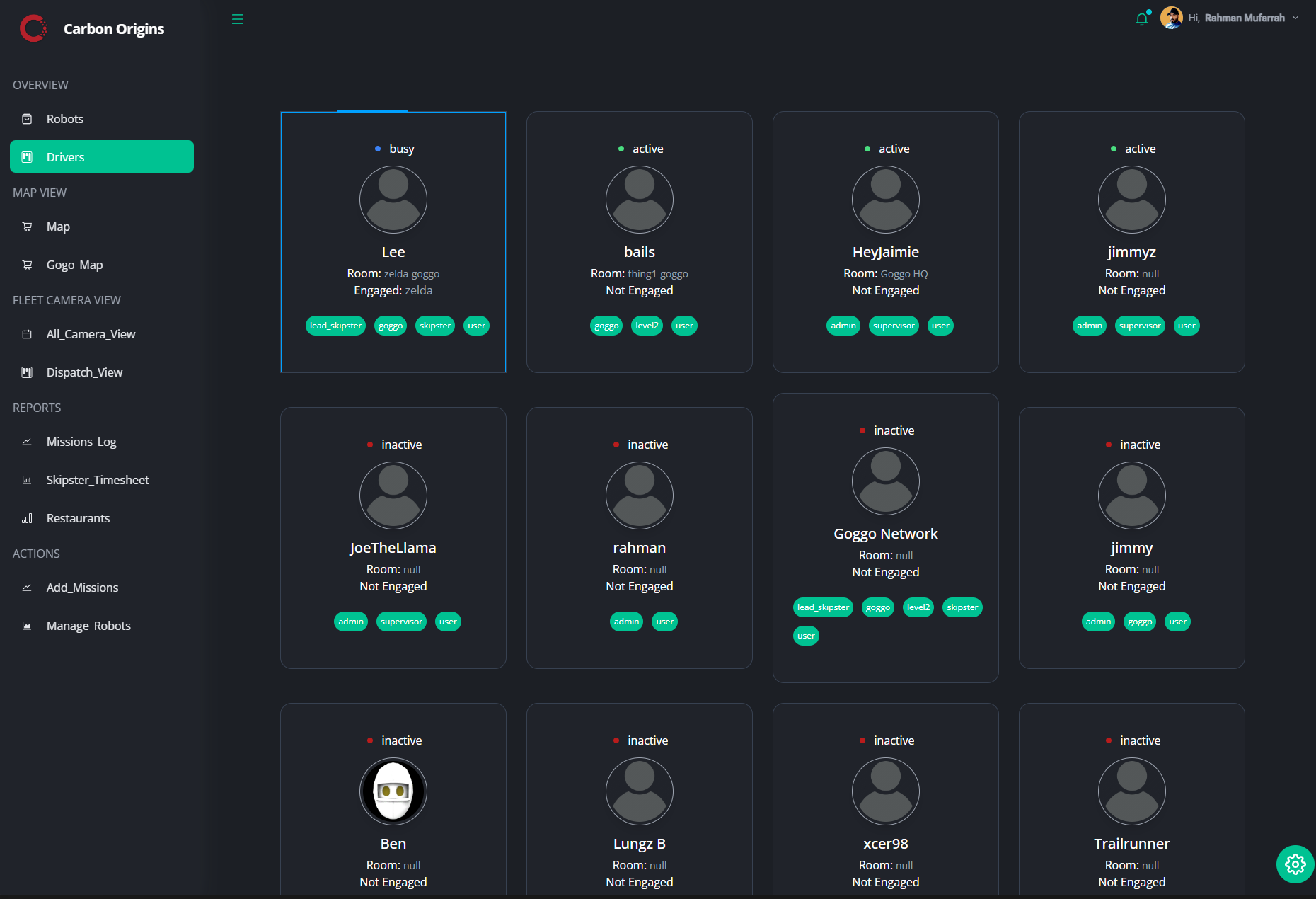Click the admin badge on HeyJaimie
This screenshot has width=1316, height=899.
click(x=843, y=326)
